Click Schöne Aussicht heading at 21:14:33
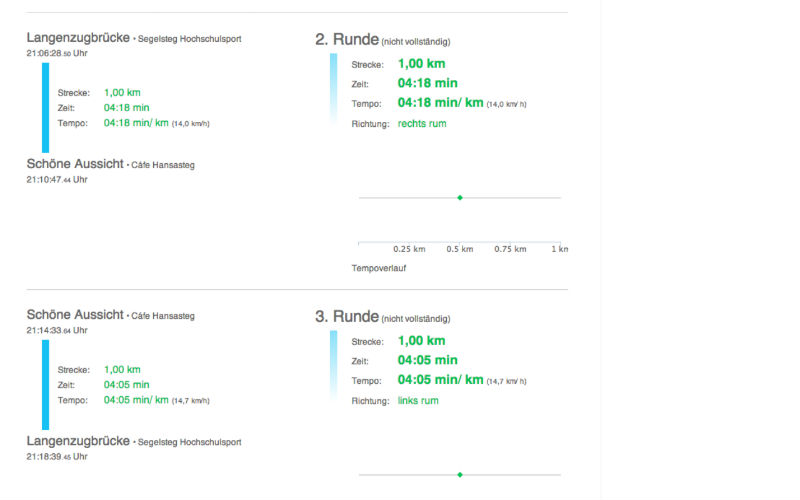 [75, 315]
